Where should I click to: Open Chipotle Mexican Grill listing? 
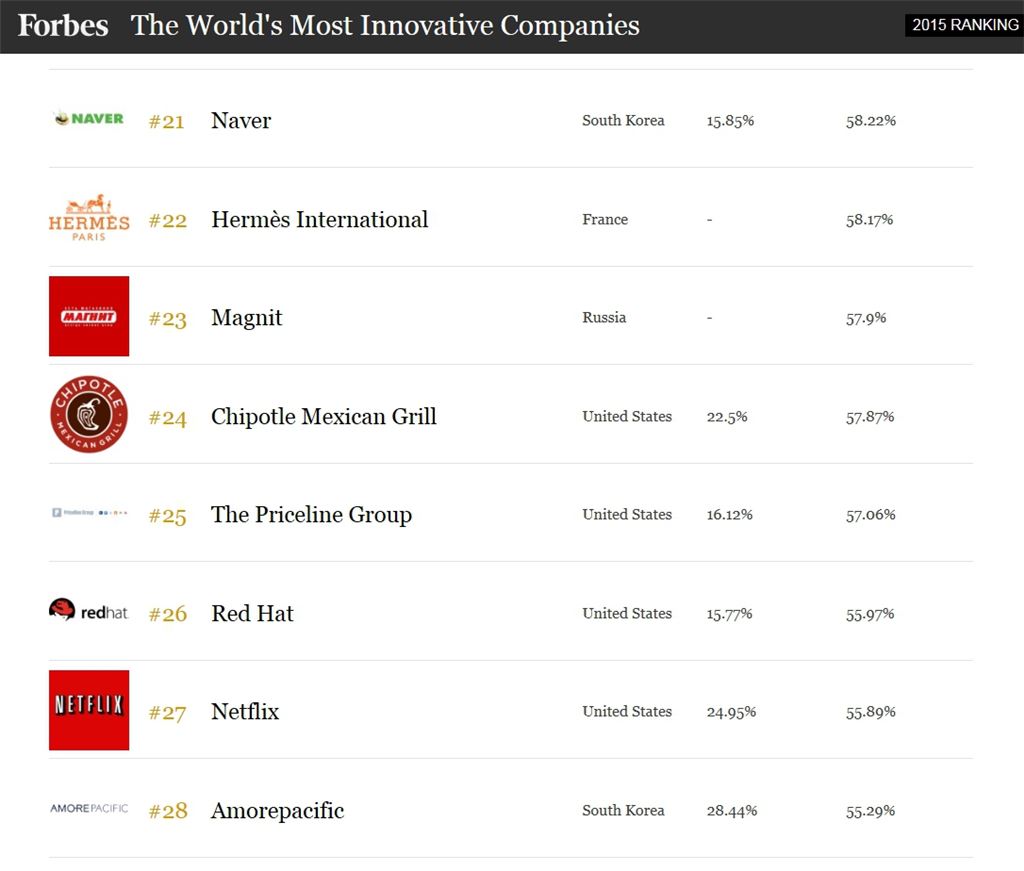pyautogui.click(x=323, y=417)
